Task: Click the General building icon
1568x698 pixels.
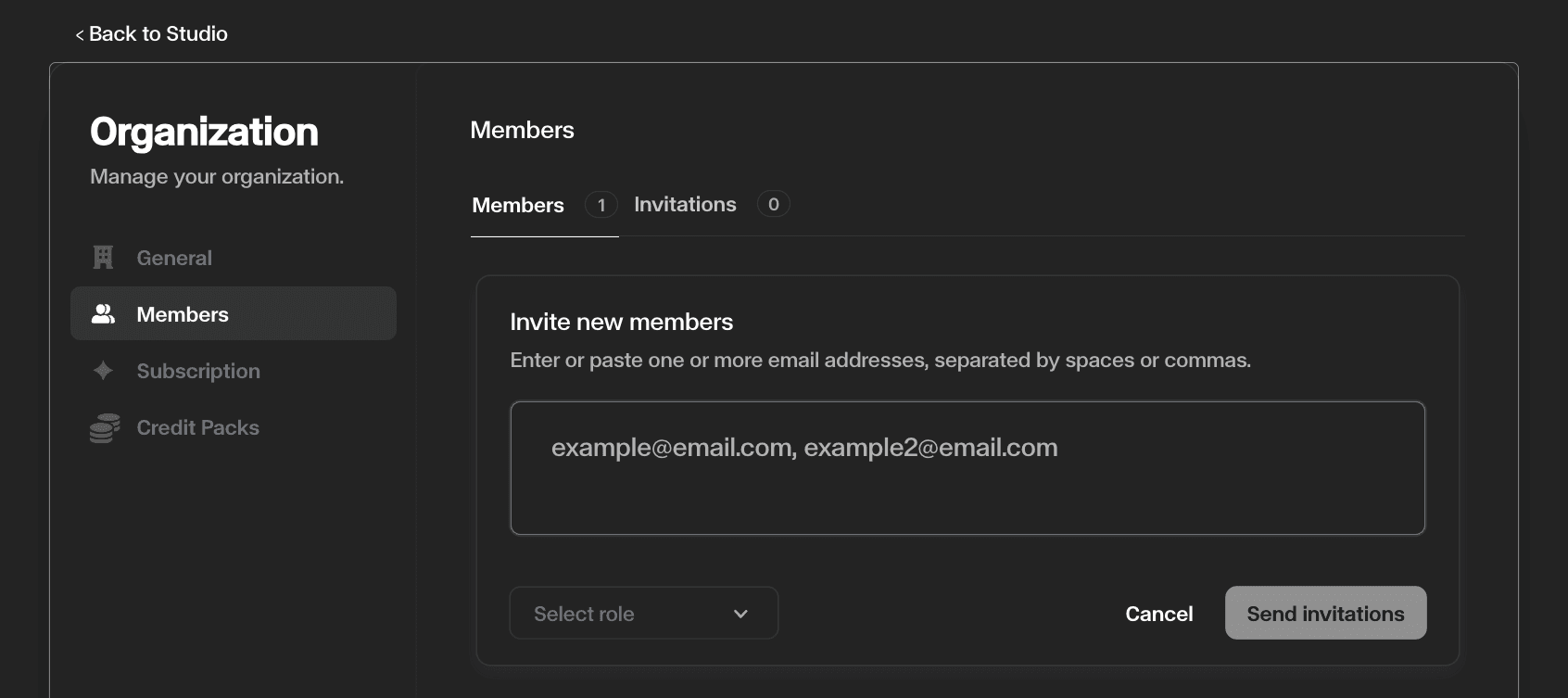Action: tap(103, 257)
